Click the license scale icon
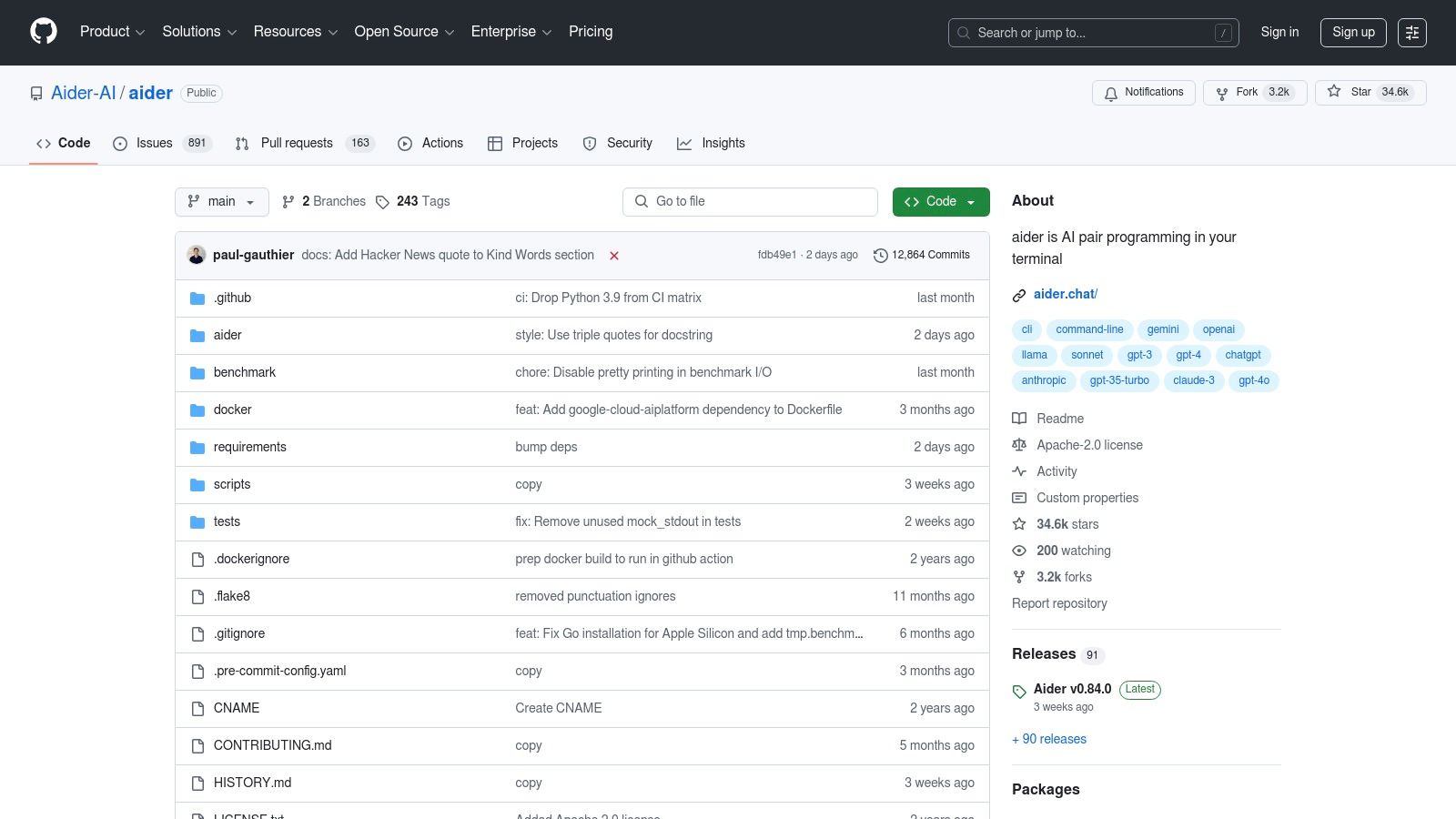Screen dimensions: 1456x819 click(x=1019, y=445)
